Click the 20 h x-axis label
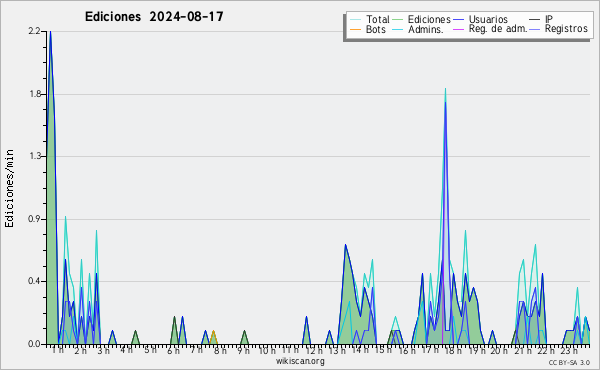 pyautogui.click(x=500, y=350)
